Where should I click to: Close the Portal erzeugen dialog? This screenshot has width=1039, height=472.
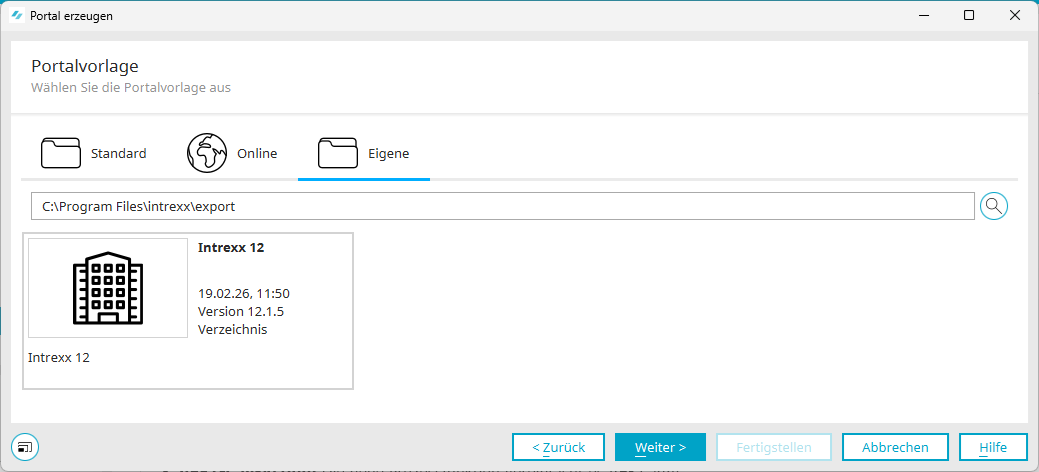tap(1015, 15)
